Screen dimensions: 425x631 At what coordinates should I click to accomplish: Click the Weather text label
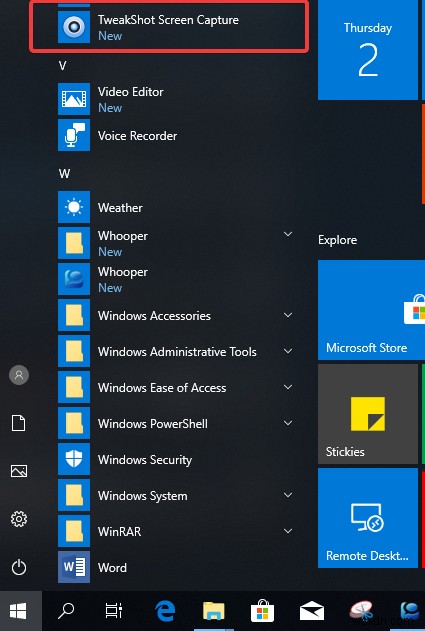click(x=120, y=208)
